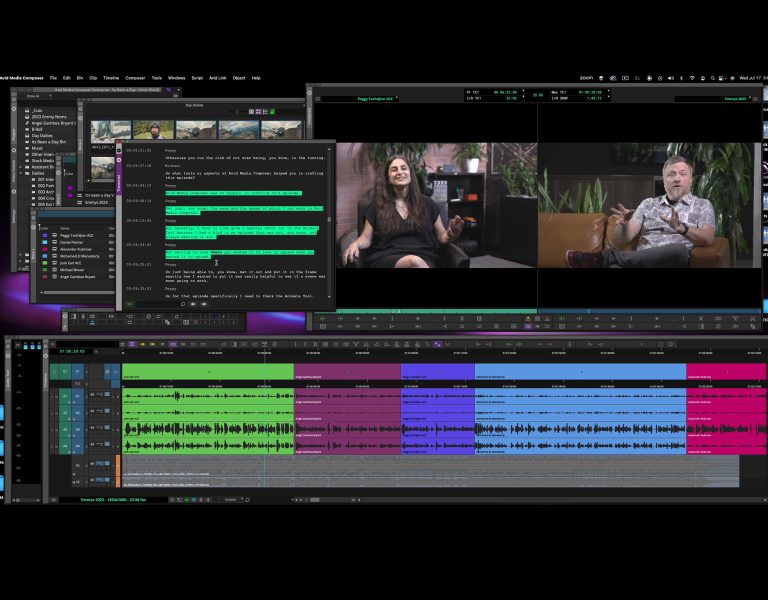Click the yellow Lift arrow in timeline toolbar
The width and height of the screenshot is (768, 600).
click(142, 344)
